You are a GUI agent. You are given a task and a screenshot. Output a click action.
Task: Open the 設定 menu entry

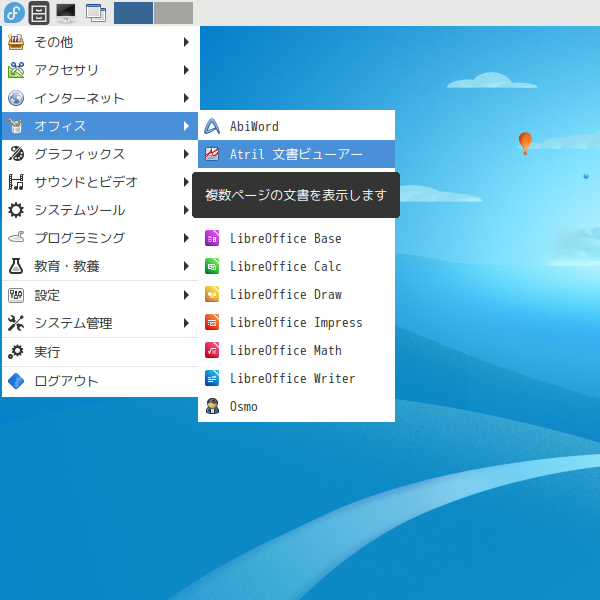coord(100,295)
